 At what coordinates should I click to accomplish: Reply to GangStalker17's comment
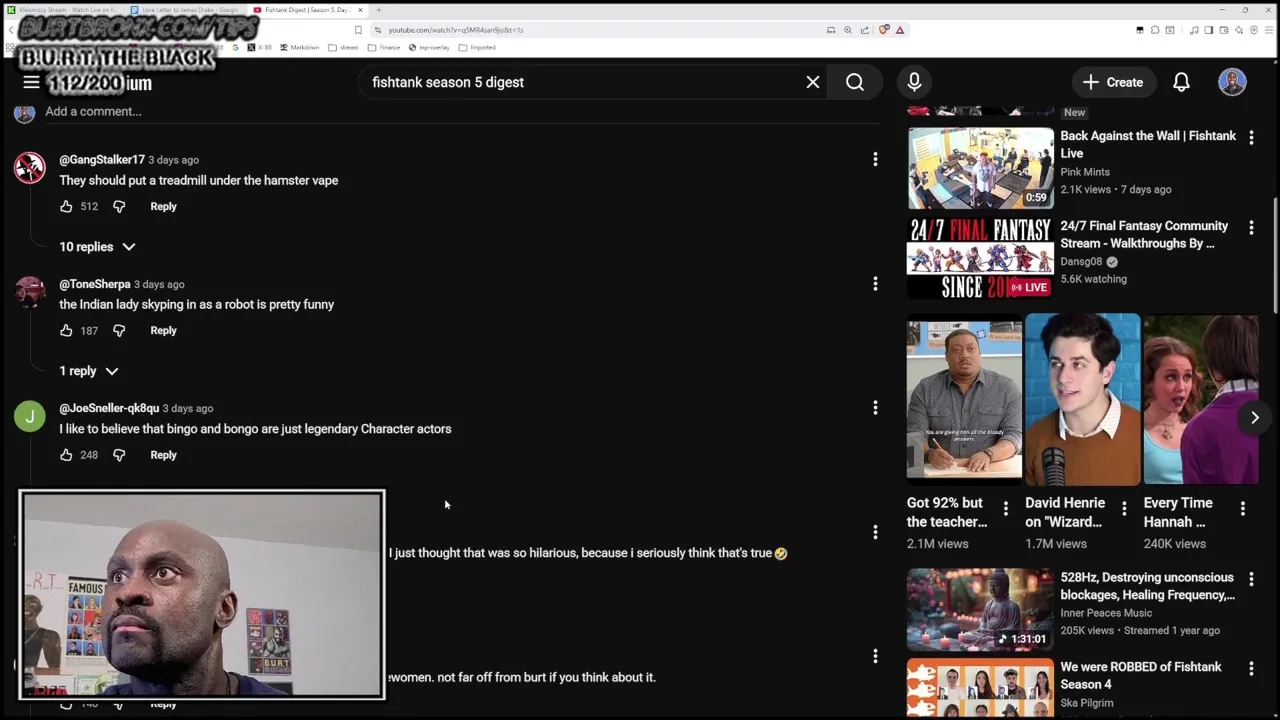[x=163, y=206]
